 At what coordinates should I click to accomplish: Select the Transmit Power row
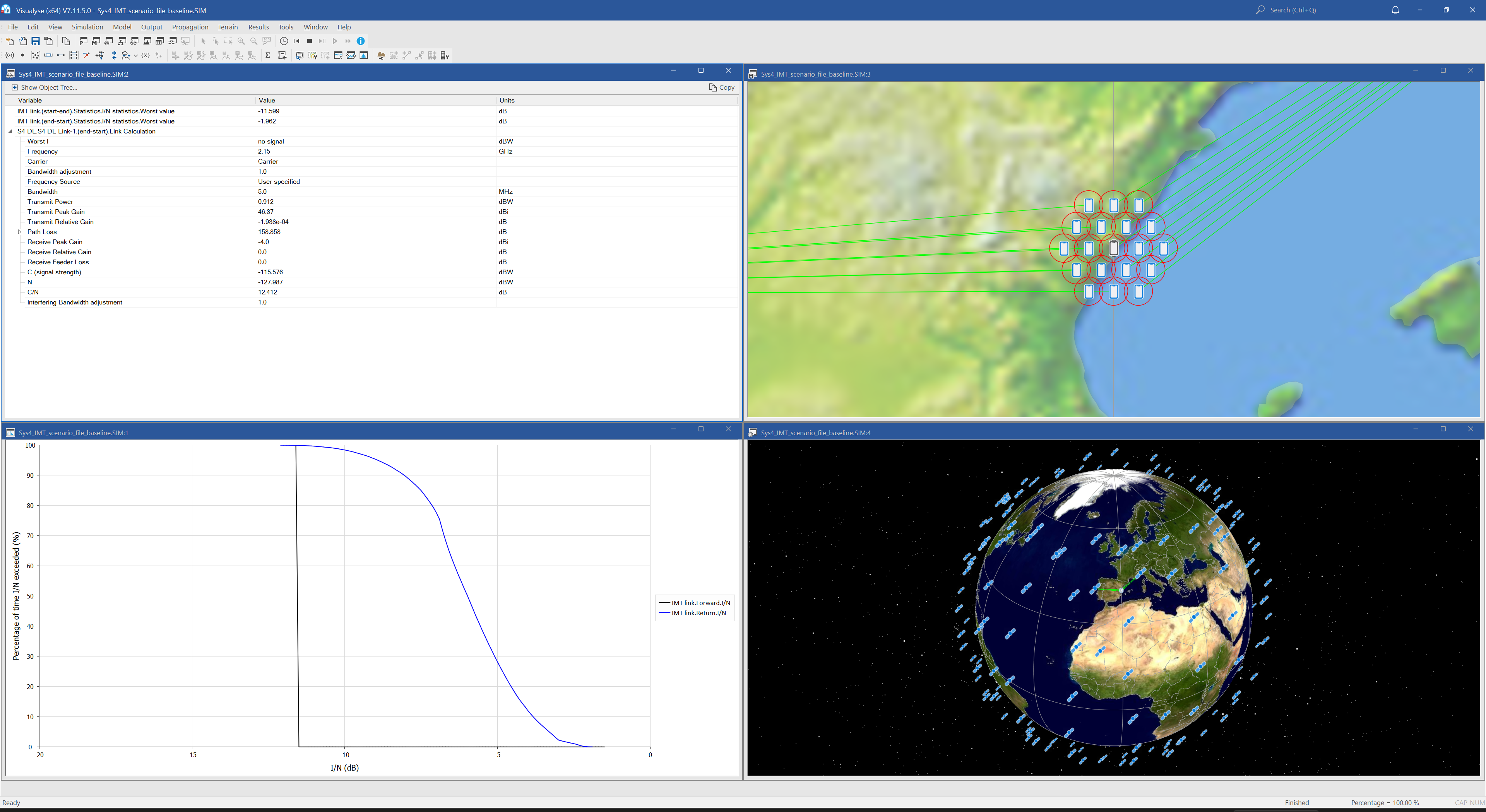(x=371, y=202)
